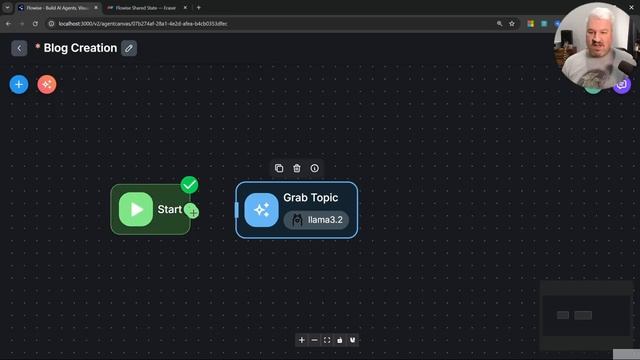Reload the current page
The width and height of the screenshot is (640, 360).
coord(36,24)
